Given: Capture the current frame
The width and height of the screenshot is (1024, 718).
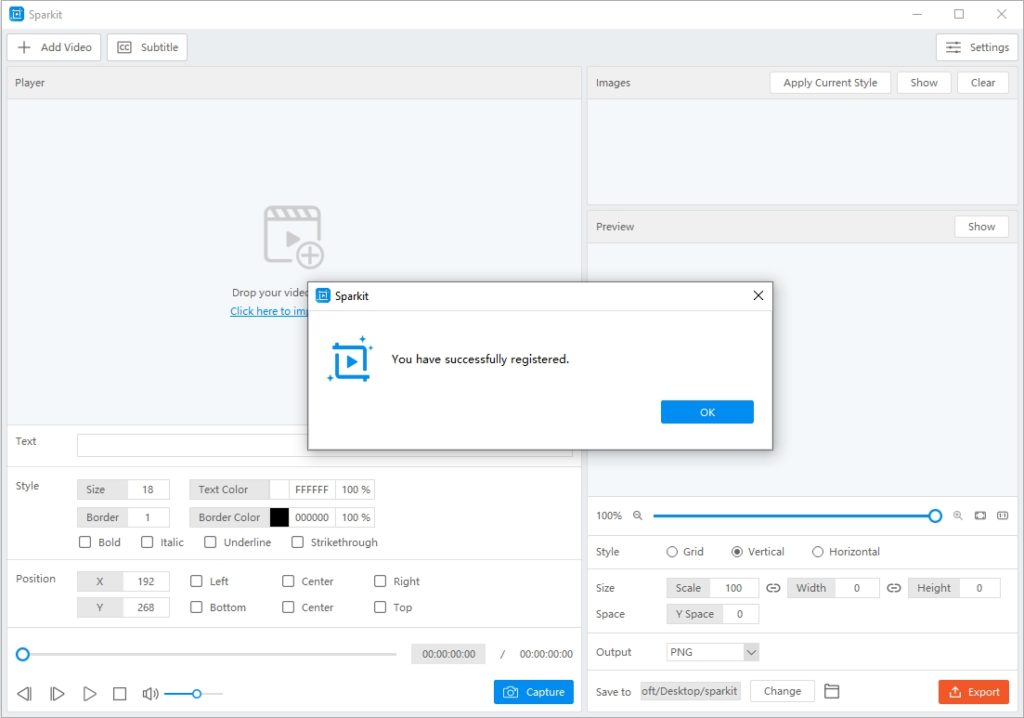Looking at the screenshot, I should pyautogui.click(x=534, y=692).
